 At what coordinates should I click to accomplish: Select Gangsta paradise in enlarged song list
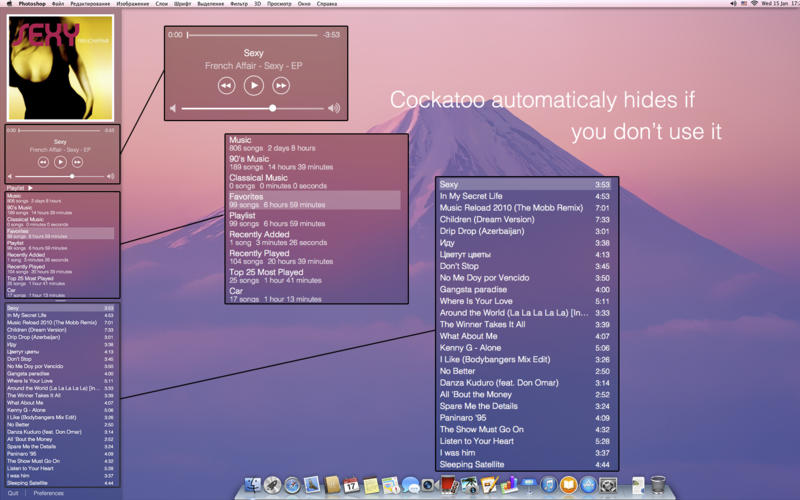point(525,289)
